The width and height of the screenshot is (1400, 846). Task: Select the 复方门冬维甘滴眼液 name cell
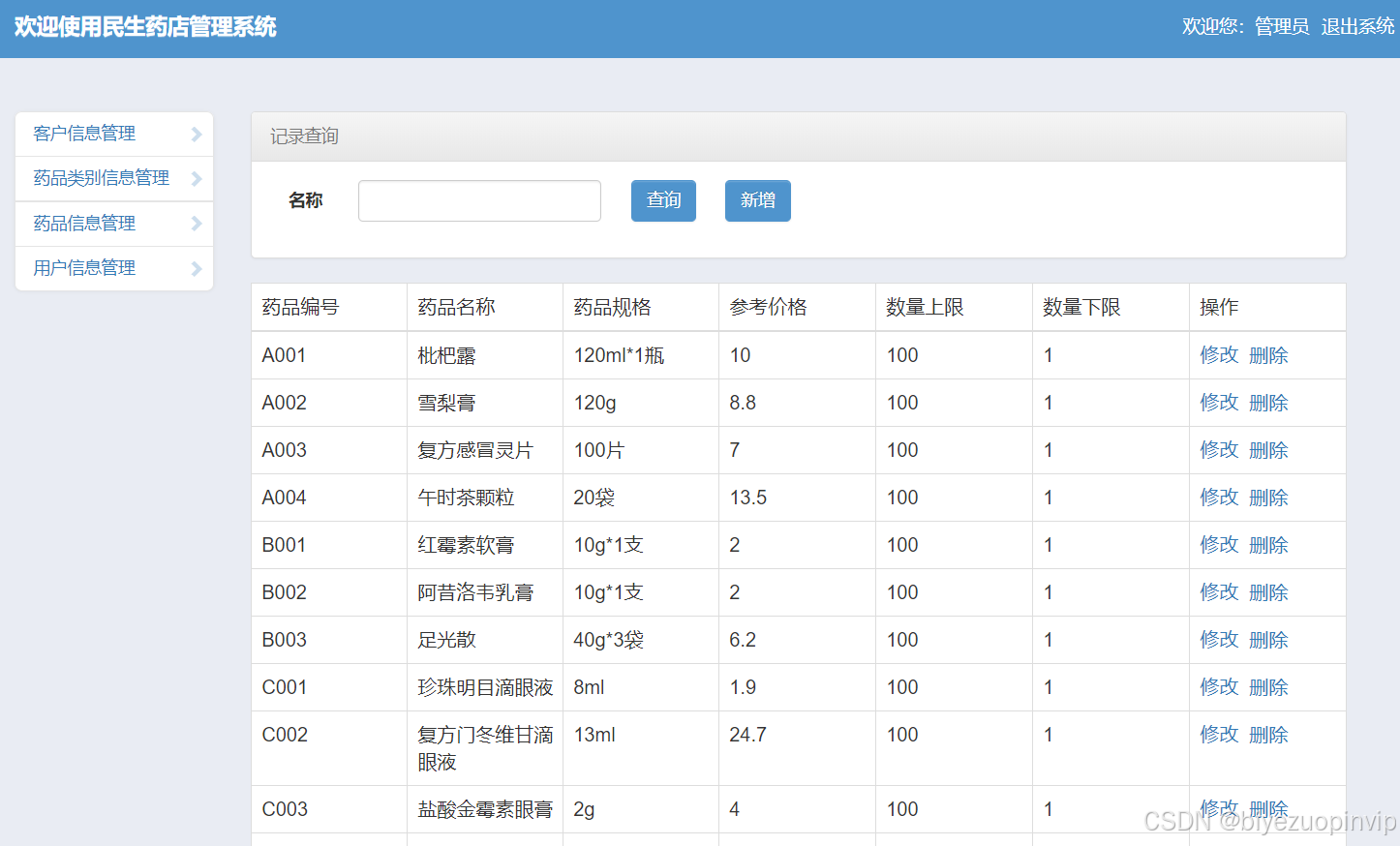(485, 748)
